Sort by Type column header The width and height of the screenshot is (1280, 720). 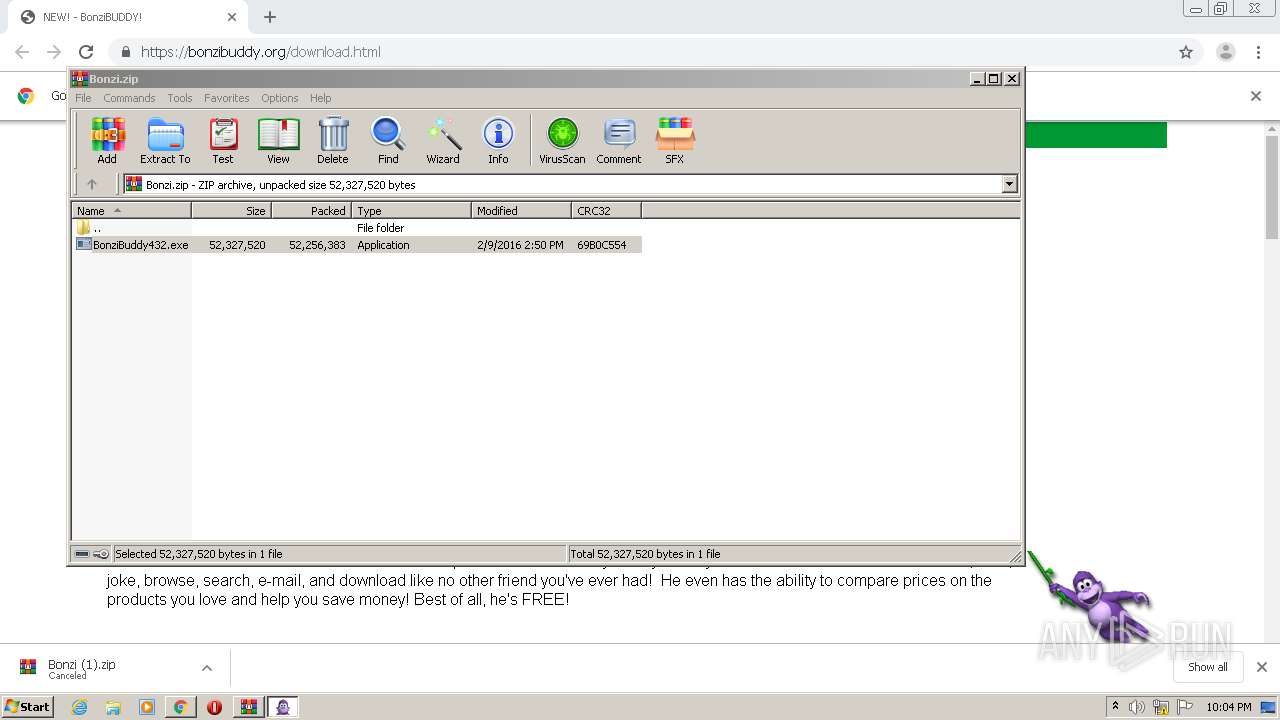(412, 211)
